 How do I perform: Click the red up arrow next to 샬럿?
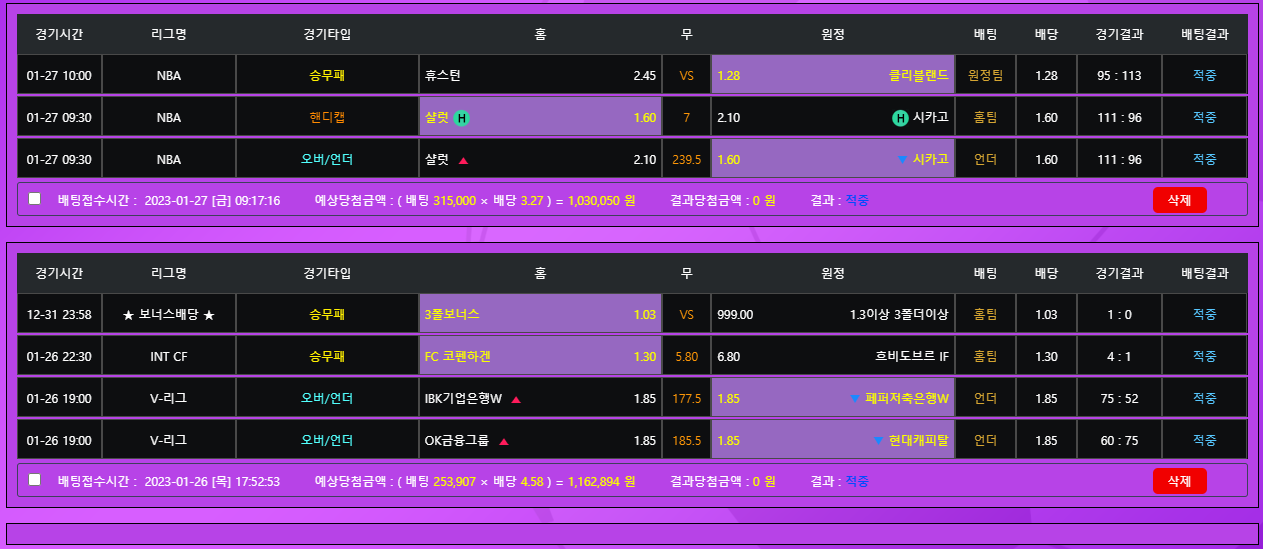(463, 160)
